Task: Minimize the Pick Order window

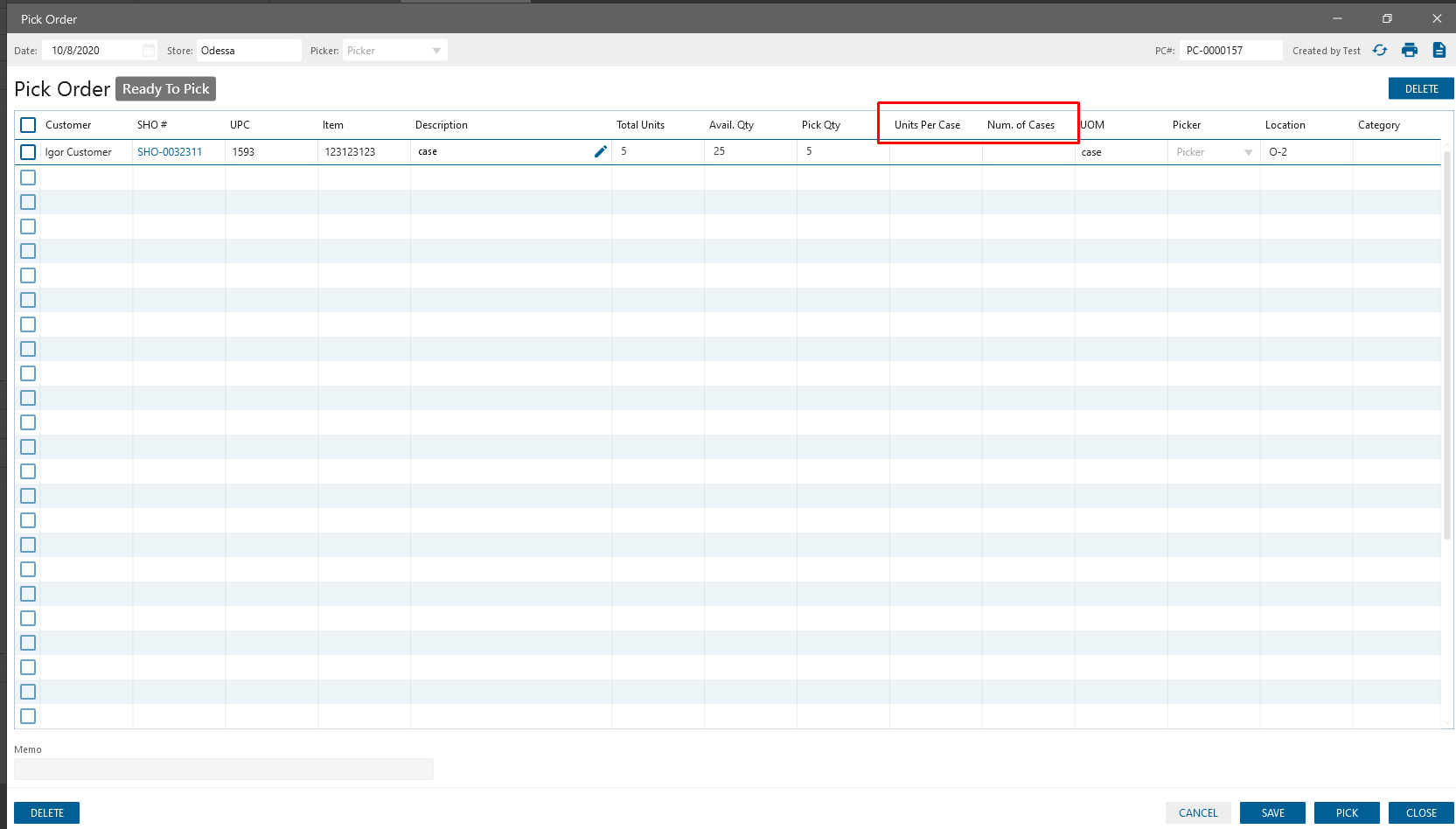Action: pyautogui.click(x=1337, y=18)
